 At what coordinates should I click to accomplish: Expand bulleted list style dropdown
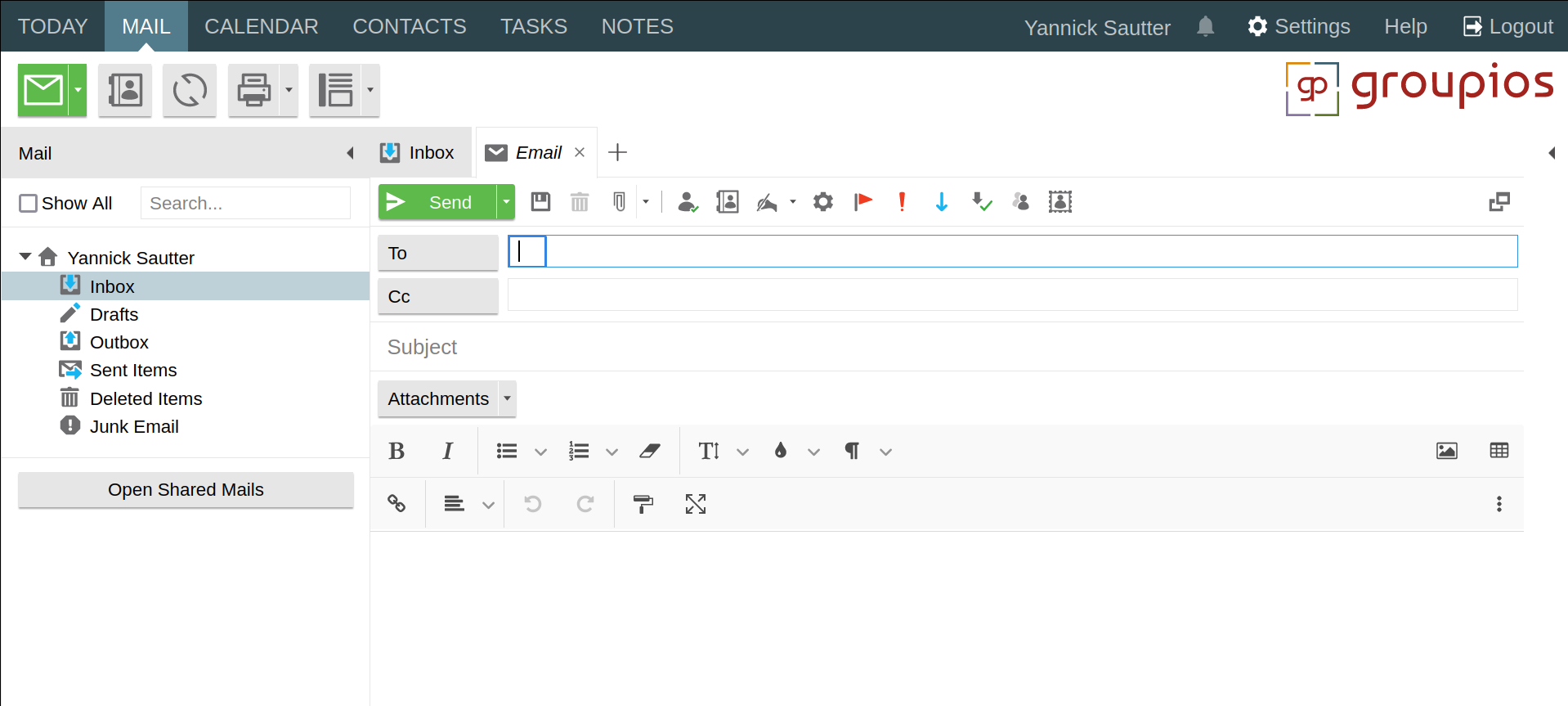540,452
